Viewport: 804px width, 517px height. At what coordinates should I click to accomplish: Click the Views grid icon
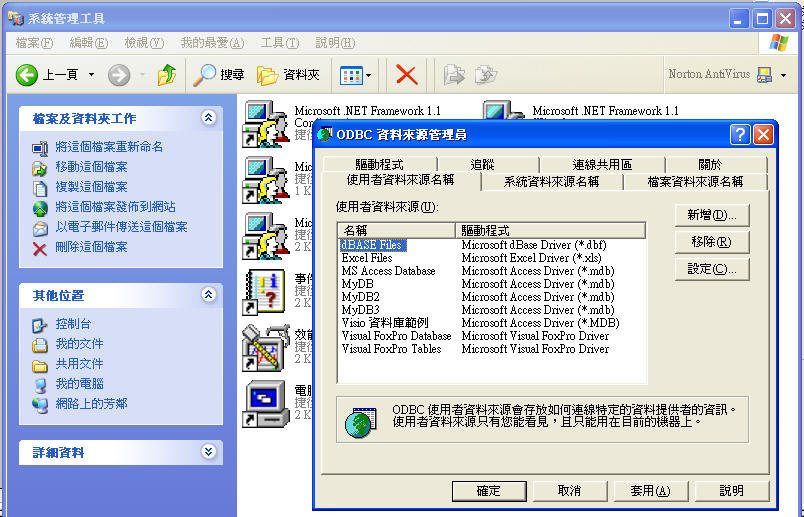pos(351,76)
